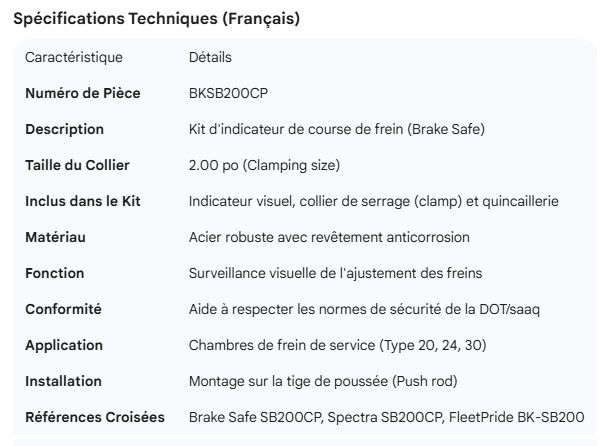
Task: Select the 'Matériau' row label
Action: [x=56, y=237]
